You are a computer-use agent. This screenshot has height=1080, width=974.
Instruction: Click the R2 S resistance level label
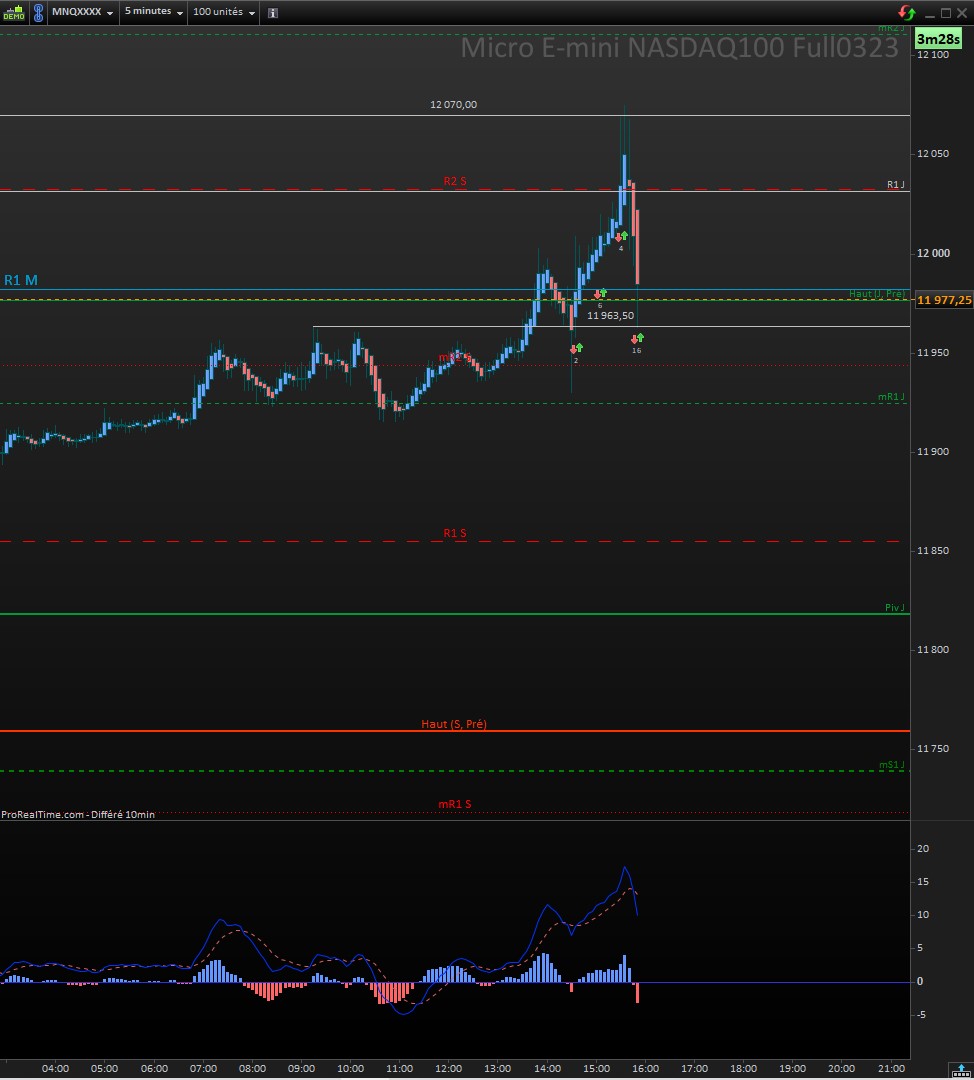click(x=455, y=181)
